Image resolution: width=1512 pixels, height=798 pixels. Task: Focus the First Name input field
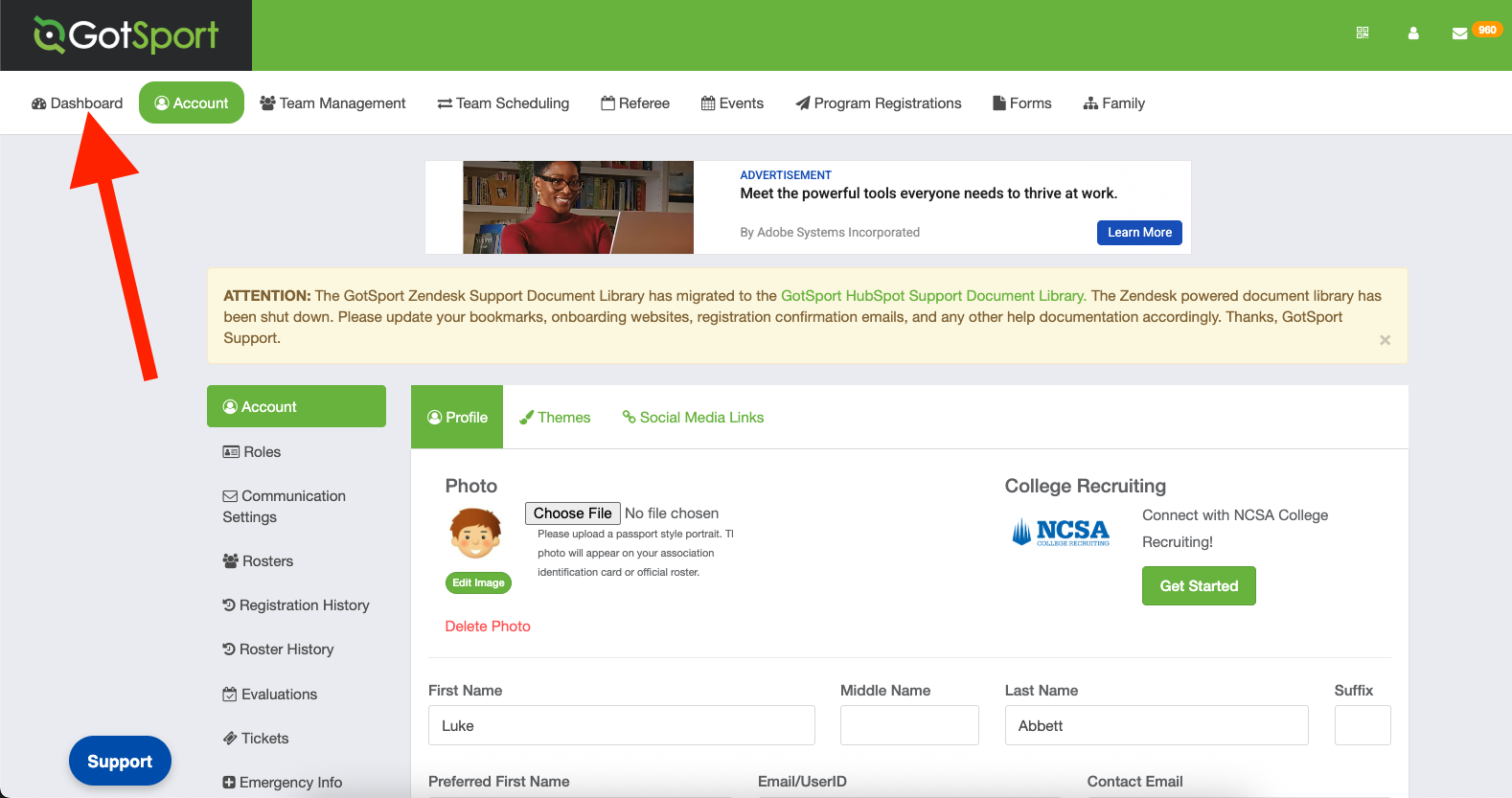point(621,725)
